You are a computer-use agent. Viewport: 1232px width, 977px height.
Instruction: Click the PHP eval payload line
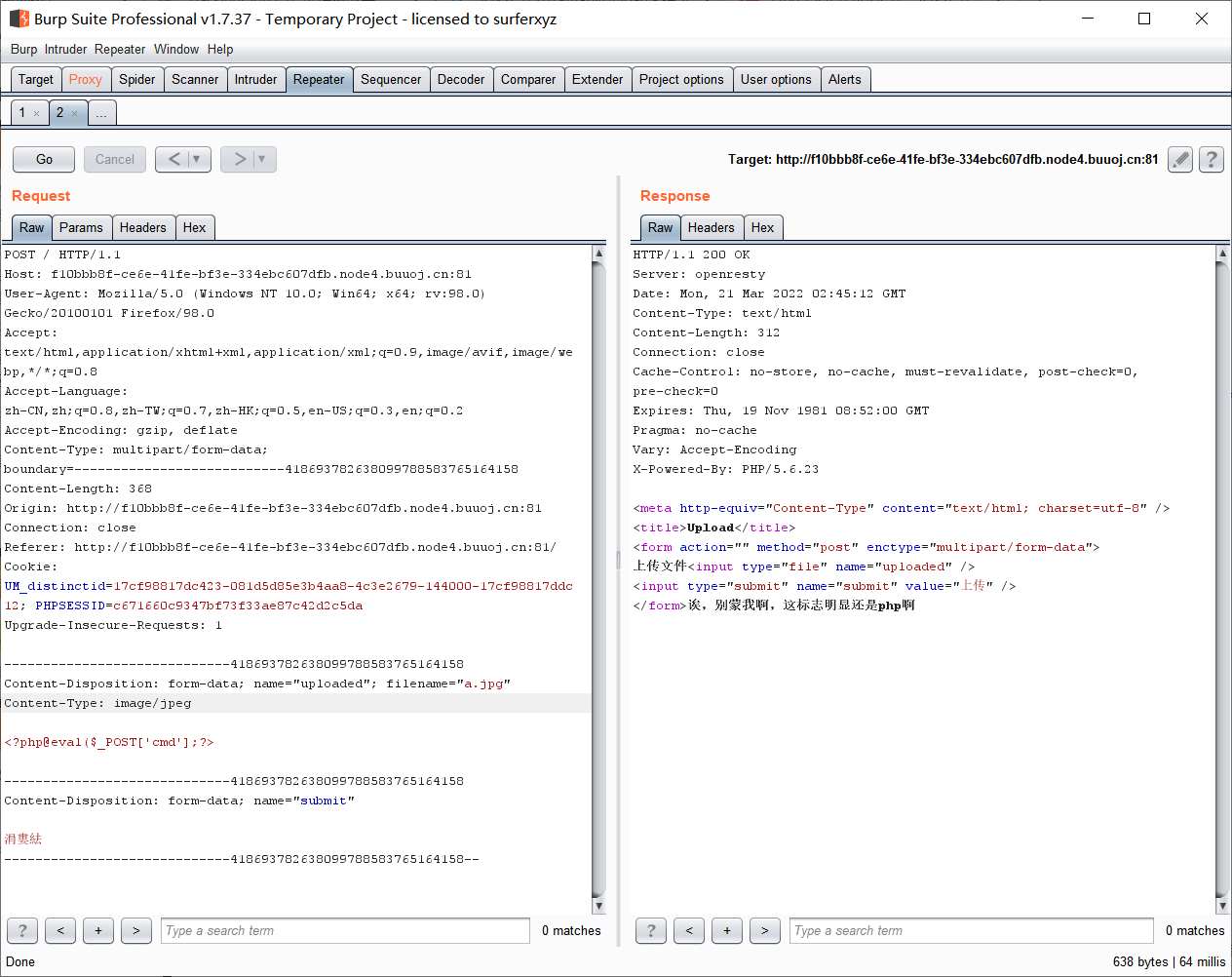[x=109, y=742]
